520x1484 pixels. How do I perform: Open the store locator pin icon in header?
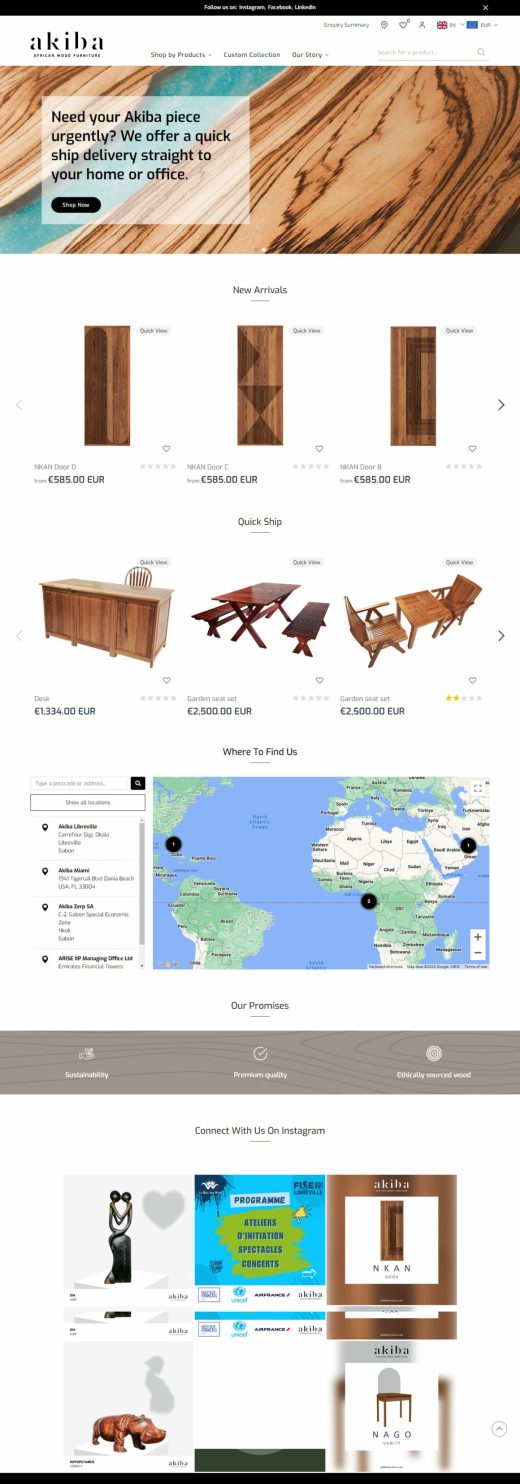(384, 25)
